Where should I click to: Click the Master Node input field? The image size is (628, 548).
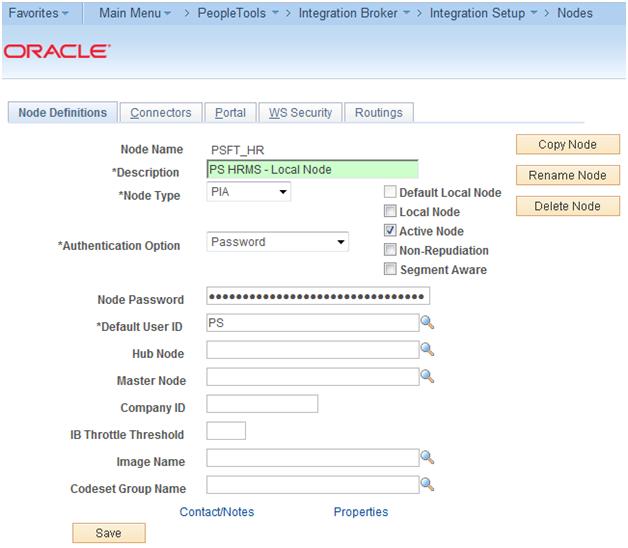(x=313, y=377)
